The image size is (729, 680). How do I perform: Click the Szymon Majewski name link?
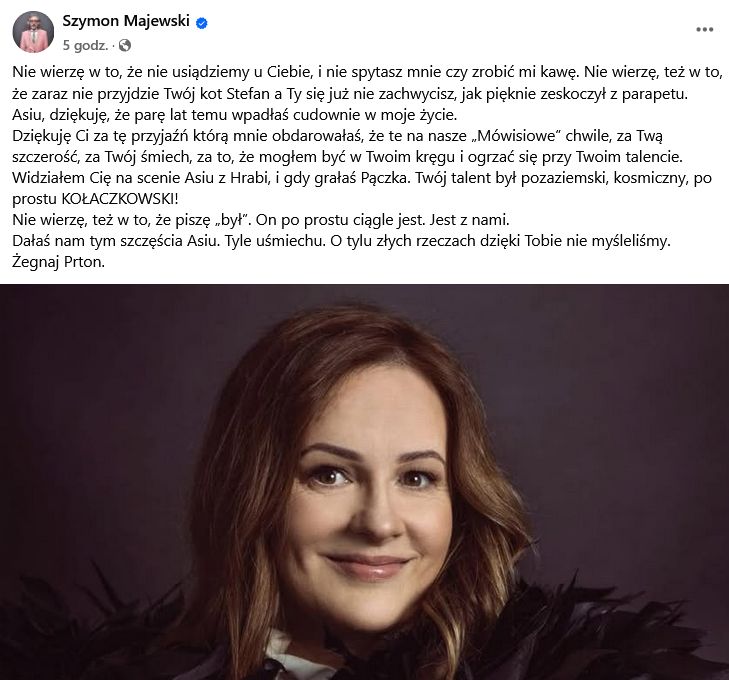(x=126, y=21)
